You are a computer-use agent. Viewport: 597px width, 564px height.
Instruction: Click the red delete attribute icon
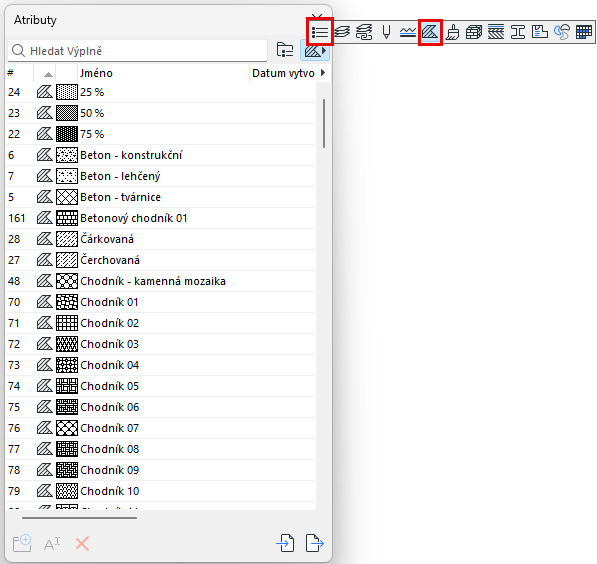point(82,543)
